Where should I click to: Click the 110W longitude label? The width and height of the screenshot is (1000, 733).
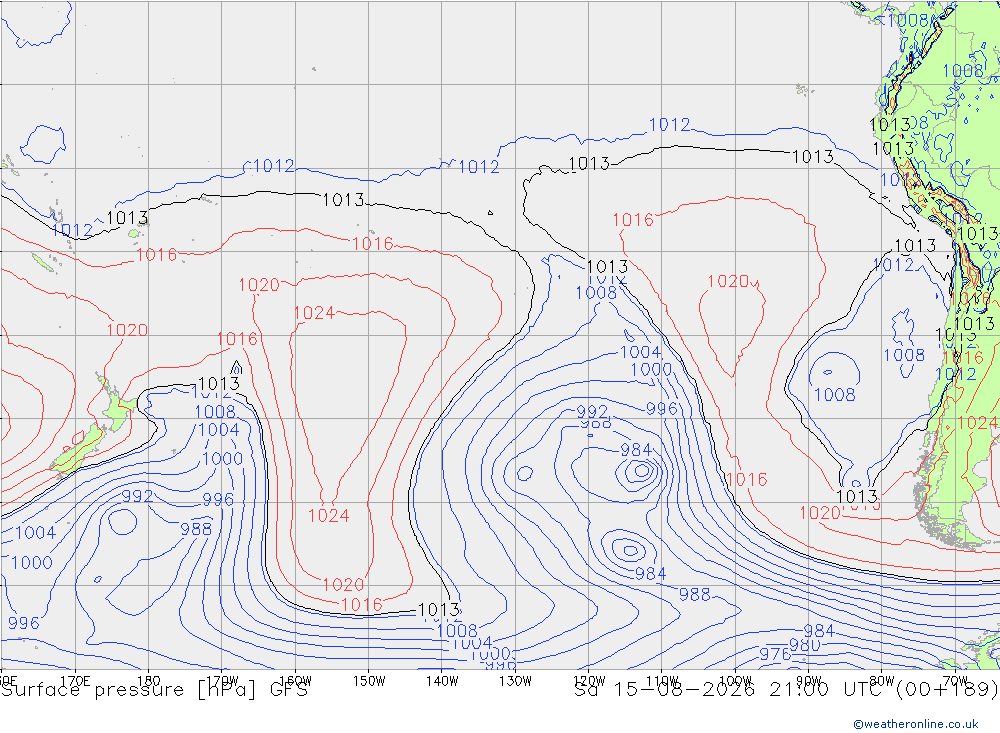click(x=662, y=681)
